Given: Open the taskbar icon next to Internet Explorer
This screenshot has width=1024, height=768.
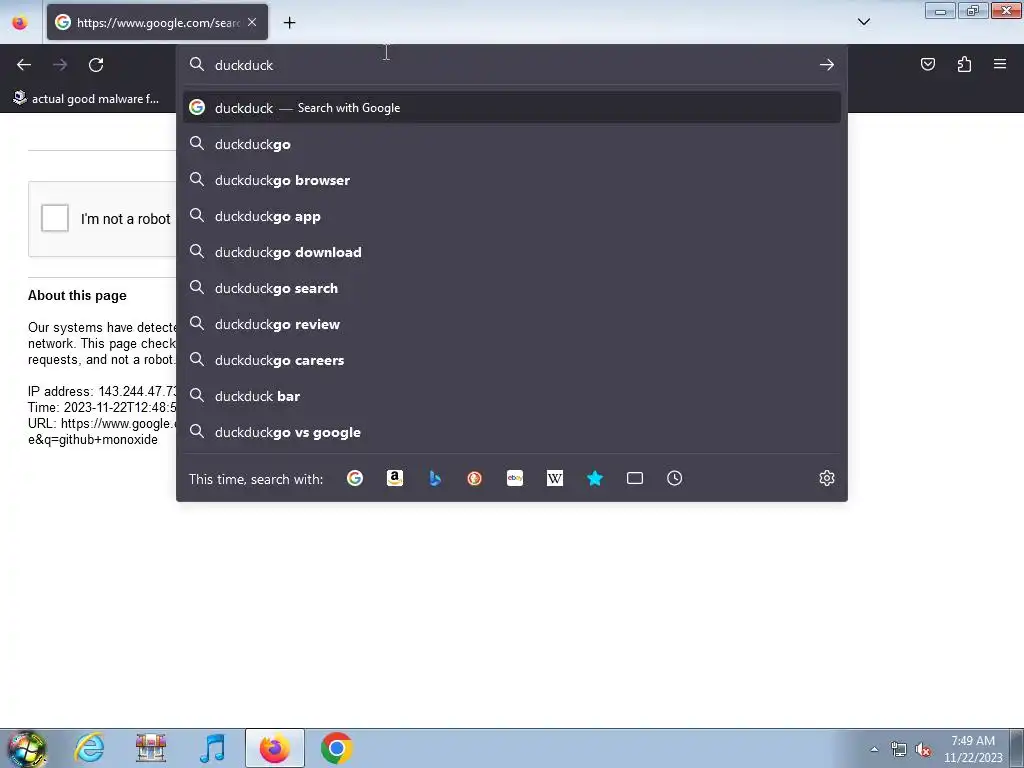Looking at the screenshot, I should (151, 748).
